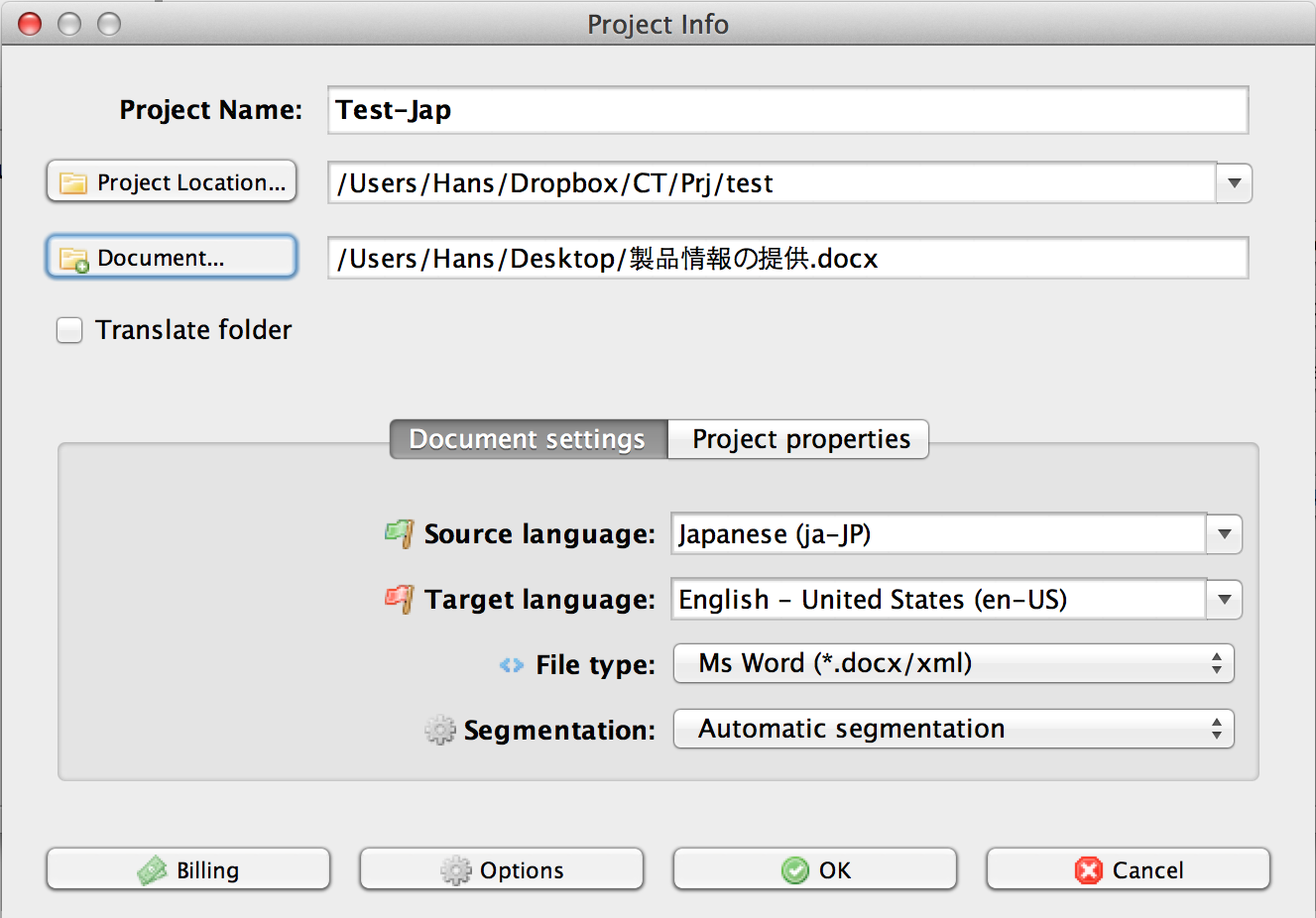
Task: Open Billing via the money icon
Action: coord(152,870)
